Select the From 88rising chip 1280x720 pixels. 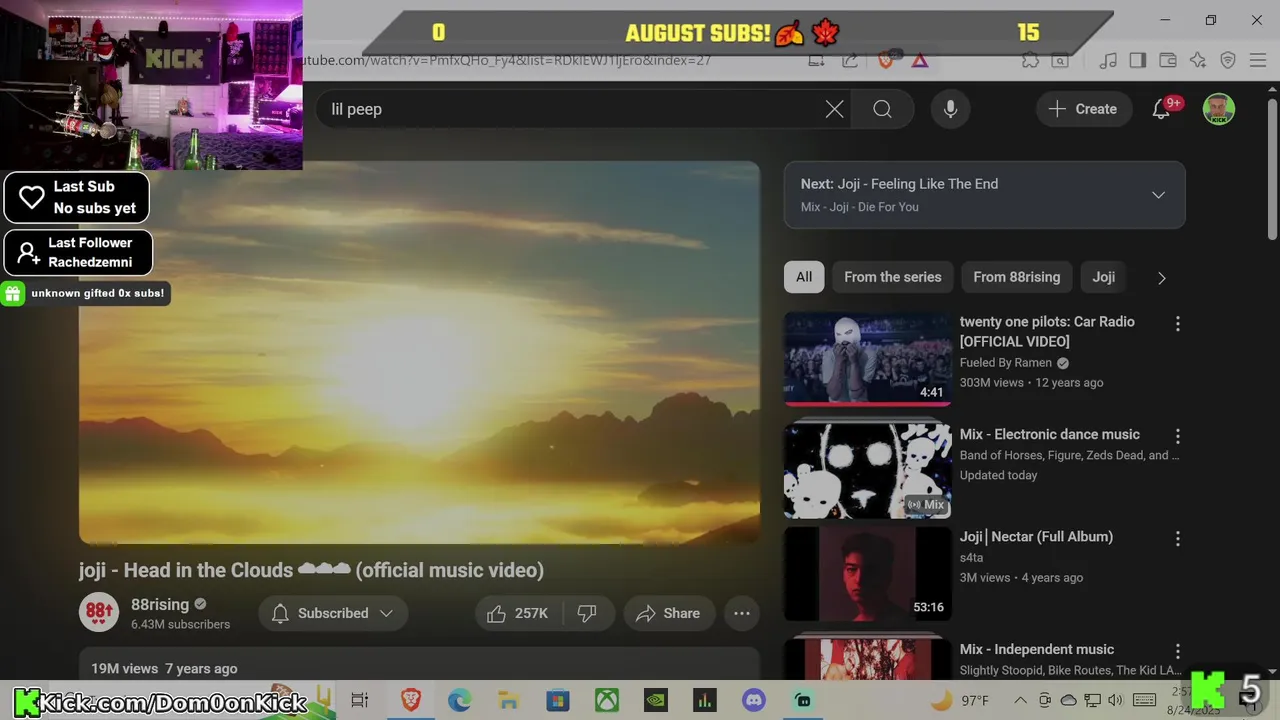[x=1016, y=277]
